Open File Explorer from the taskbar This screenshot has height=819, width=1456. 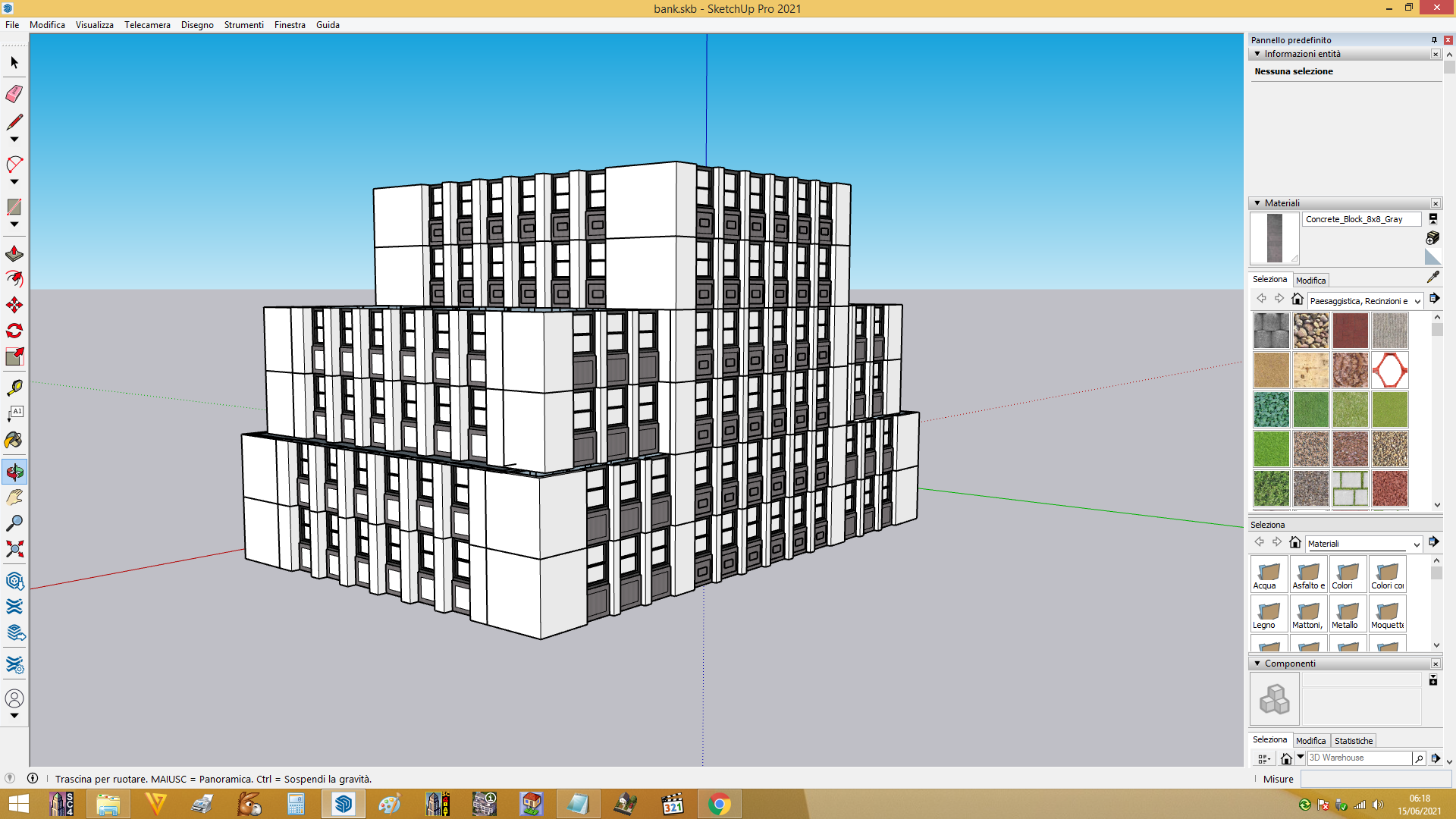click(x=108, y=804)
